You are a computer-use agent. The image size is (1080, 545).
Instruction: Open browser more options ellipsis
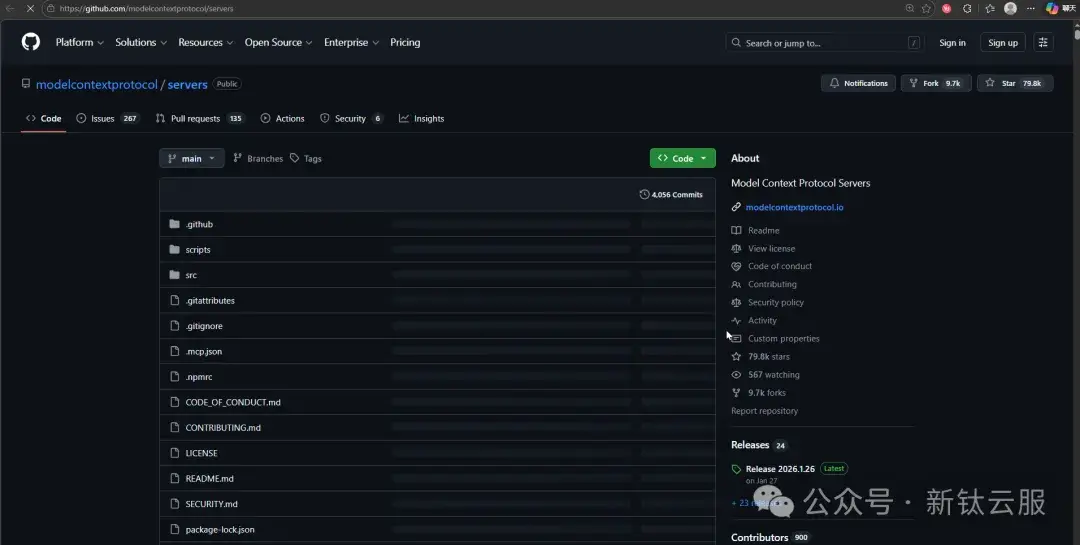1030,8
